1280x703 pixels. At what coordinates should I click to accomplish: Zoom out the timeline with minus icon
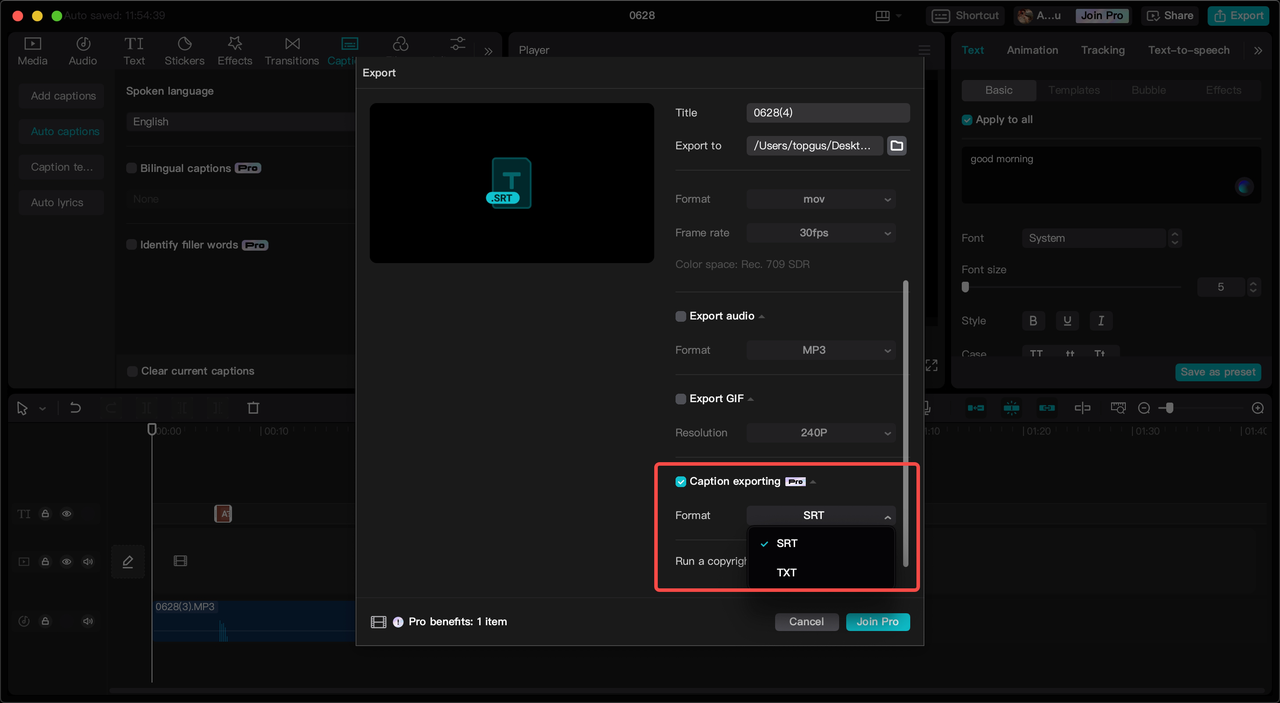click(1144, 408)
